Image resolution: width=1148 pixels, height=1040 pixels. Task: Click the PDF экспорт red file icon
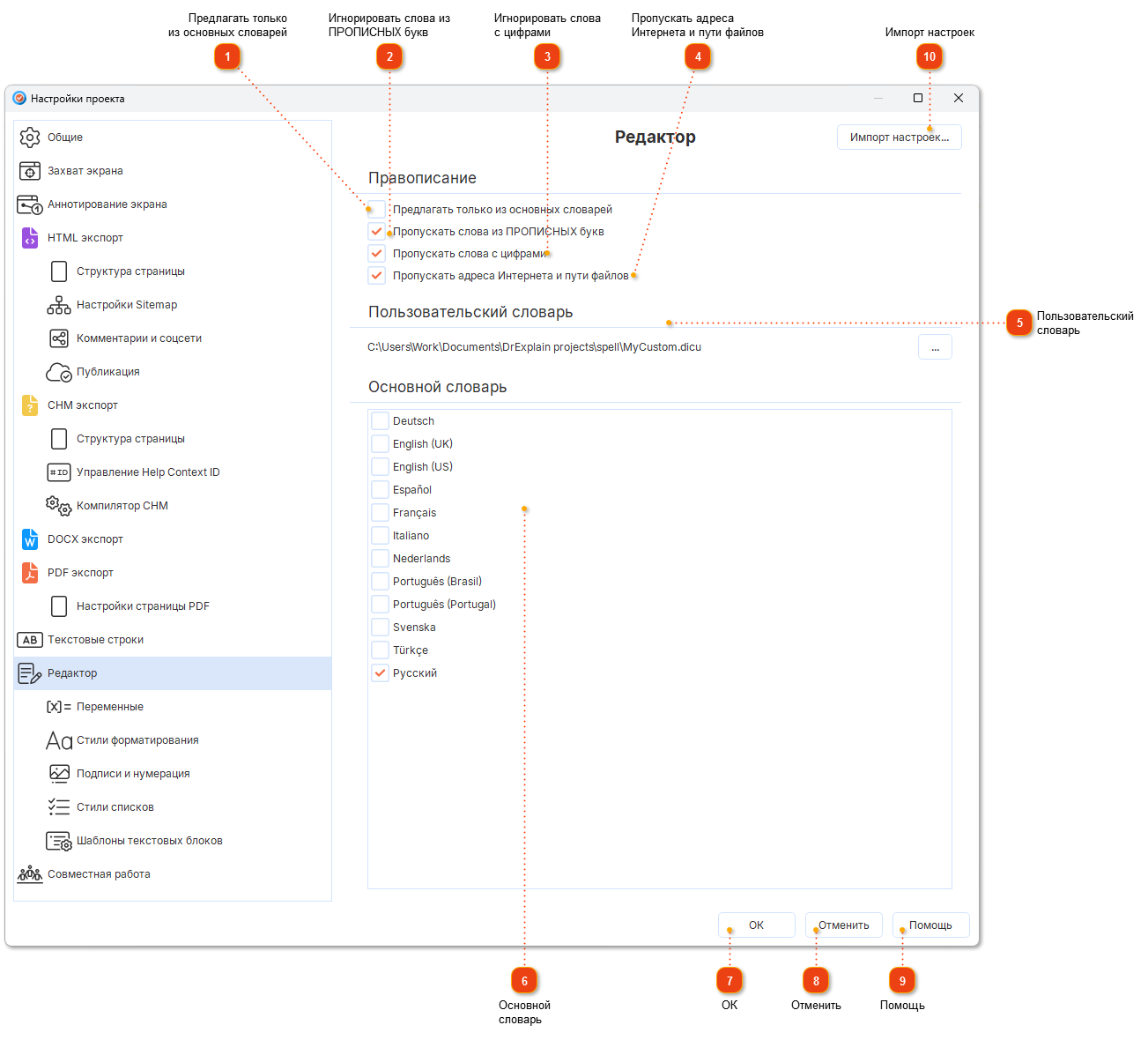point(30,573)
